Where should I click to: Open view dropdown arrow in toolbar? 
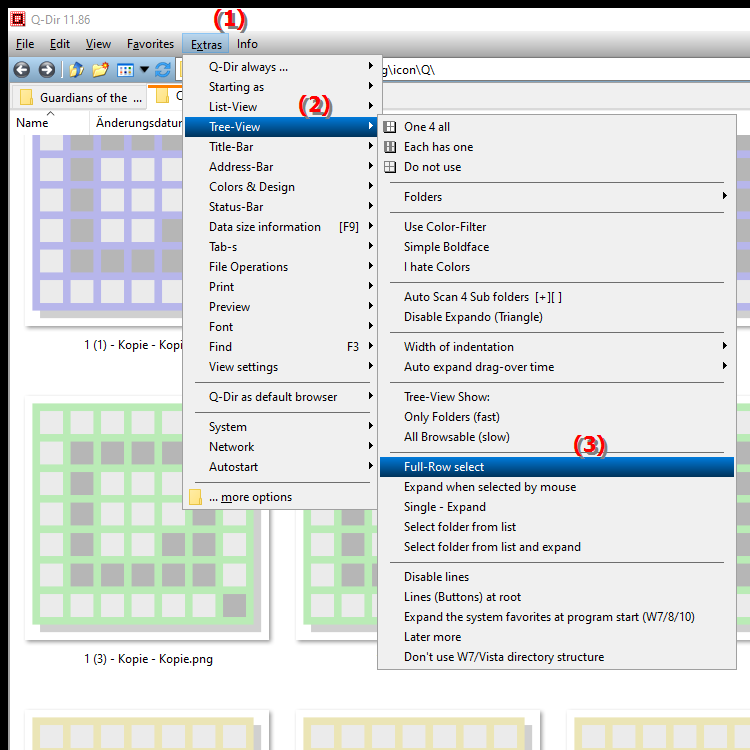click(x=144, y=70)
